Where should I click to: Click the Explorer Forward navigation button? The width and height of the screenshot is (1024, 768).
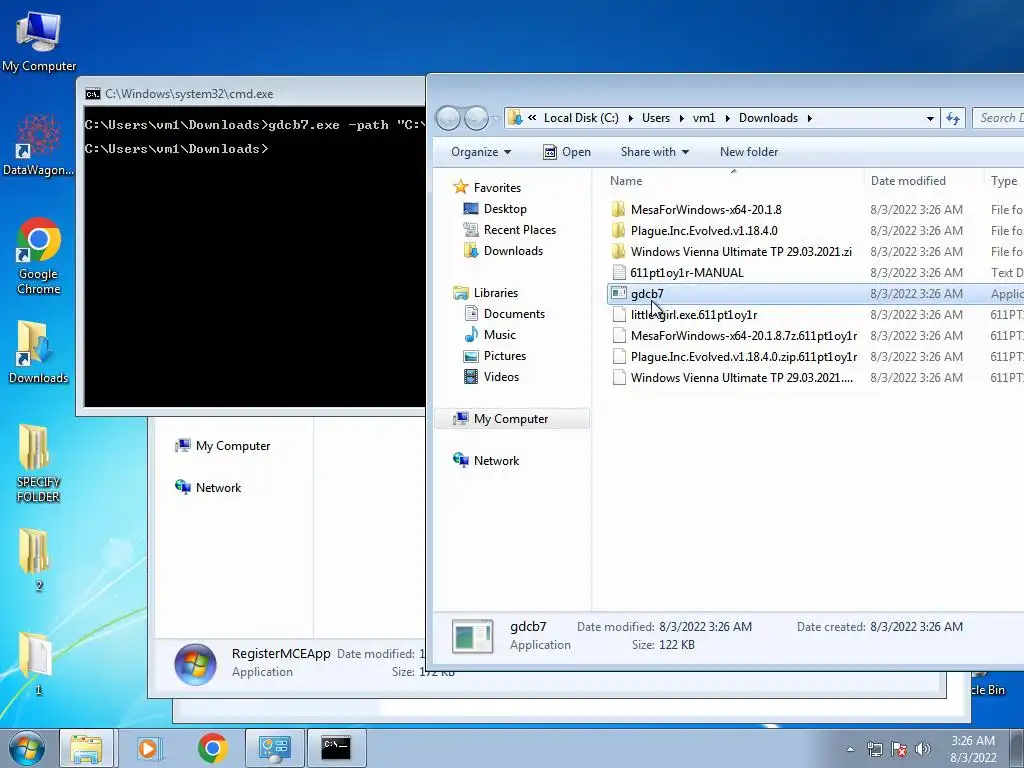[475, 118]
